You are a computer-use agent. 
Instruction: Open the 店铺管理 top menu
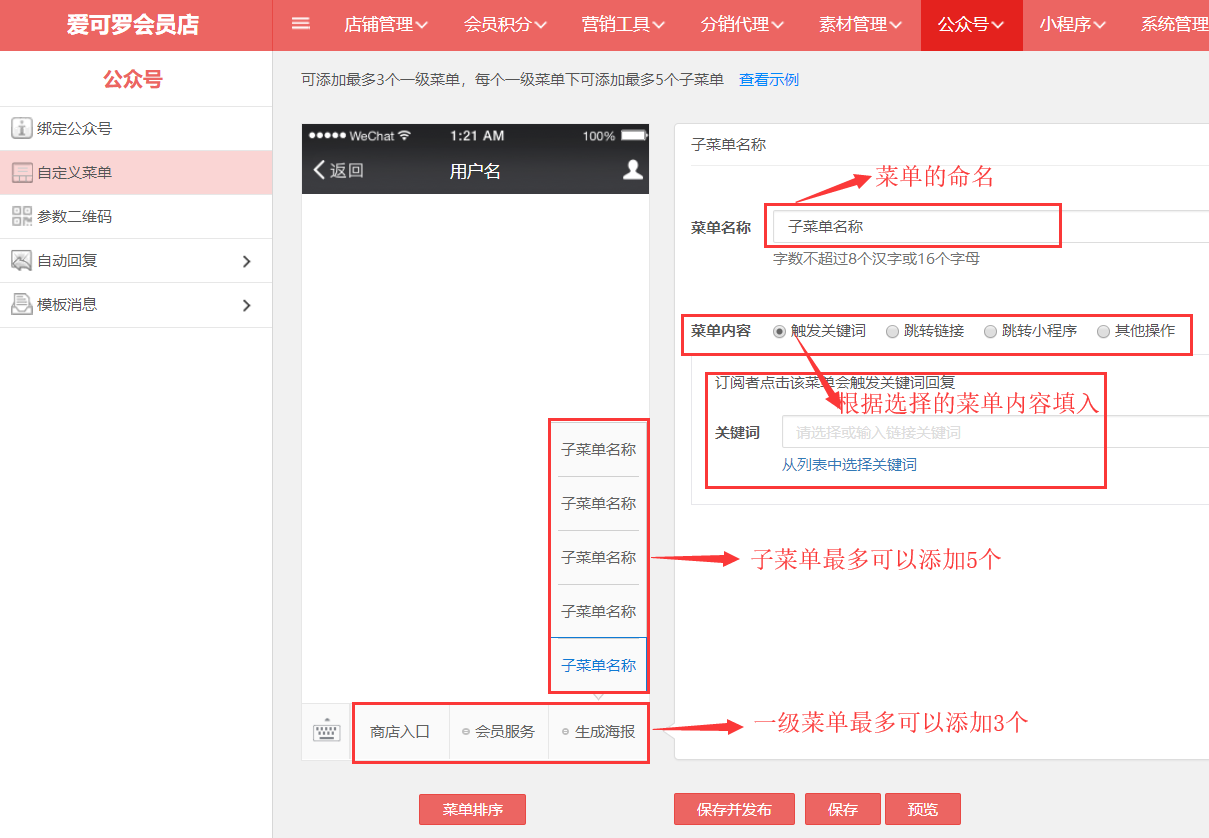[386, 25]
